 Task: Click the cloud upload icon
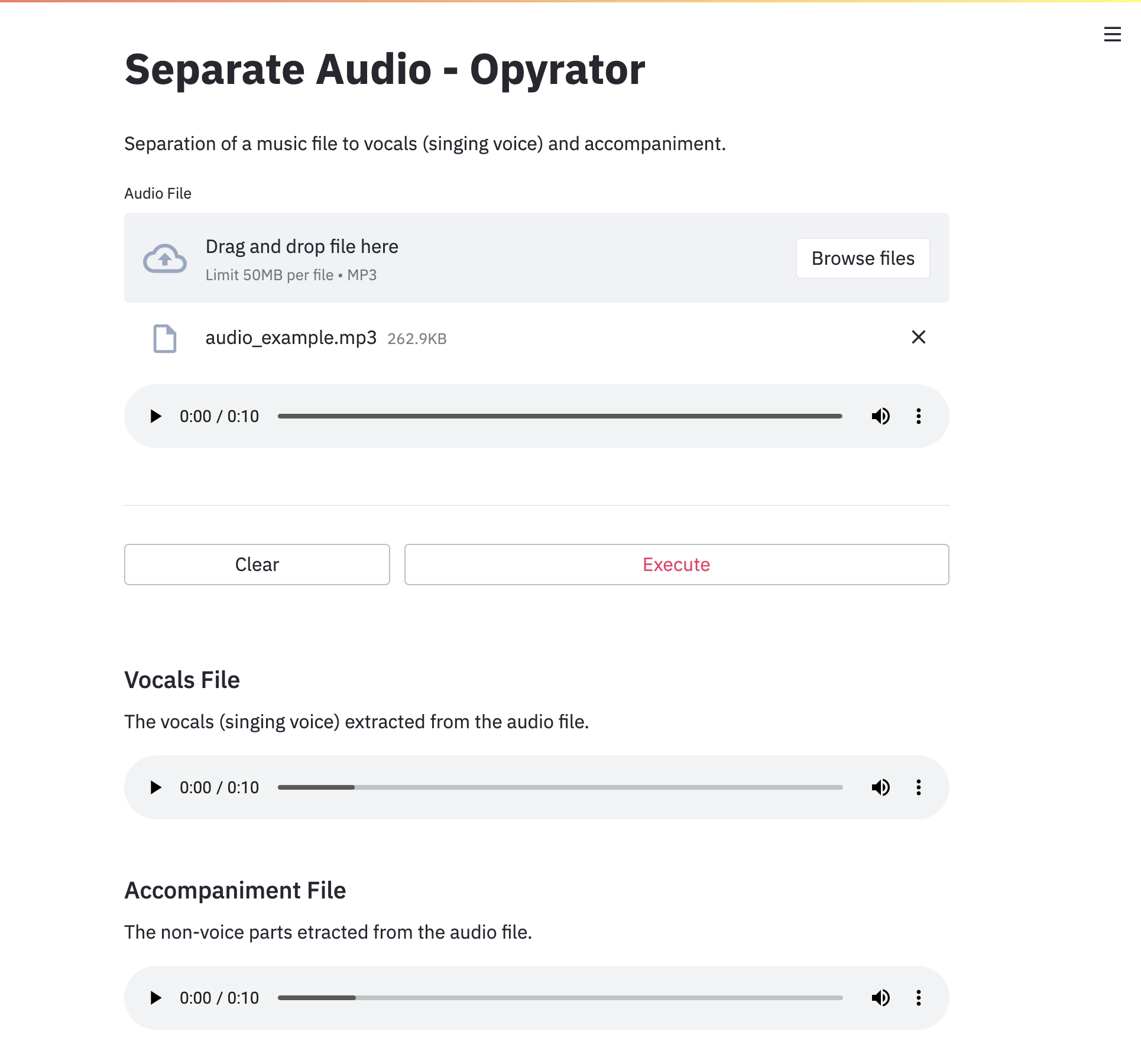click(165, 258)
